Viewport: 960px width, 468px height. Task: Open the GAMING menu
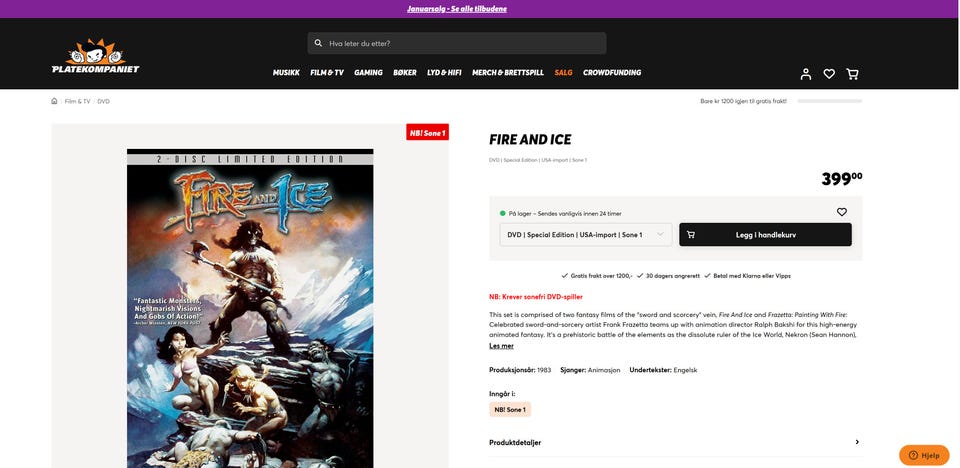[x=368, y=72]
